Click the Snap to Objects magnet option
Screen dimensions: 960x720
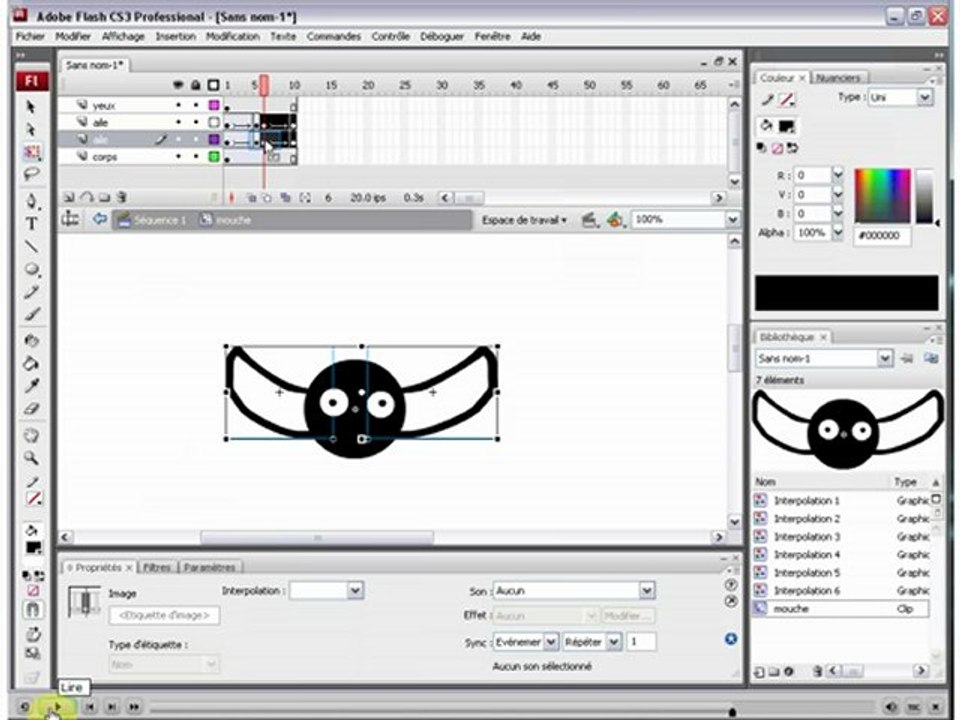click(x=32, y=610)
